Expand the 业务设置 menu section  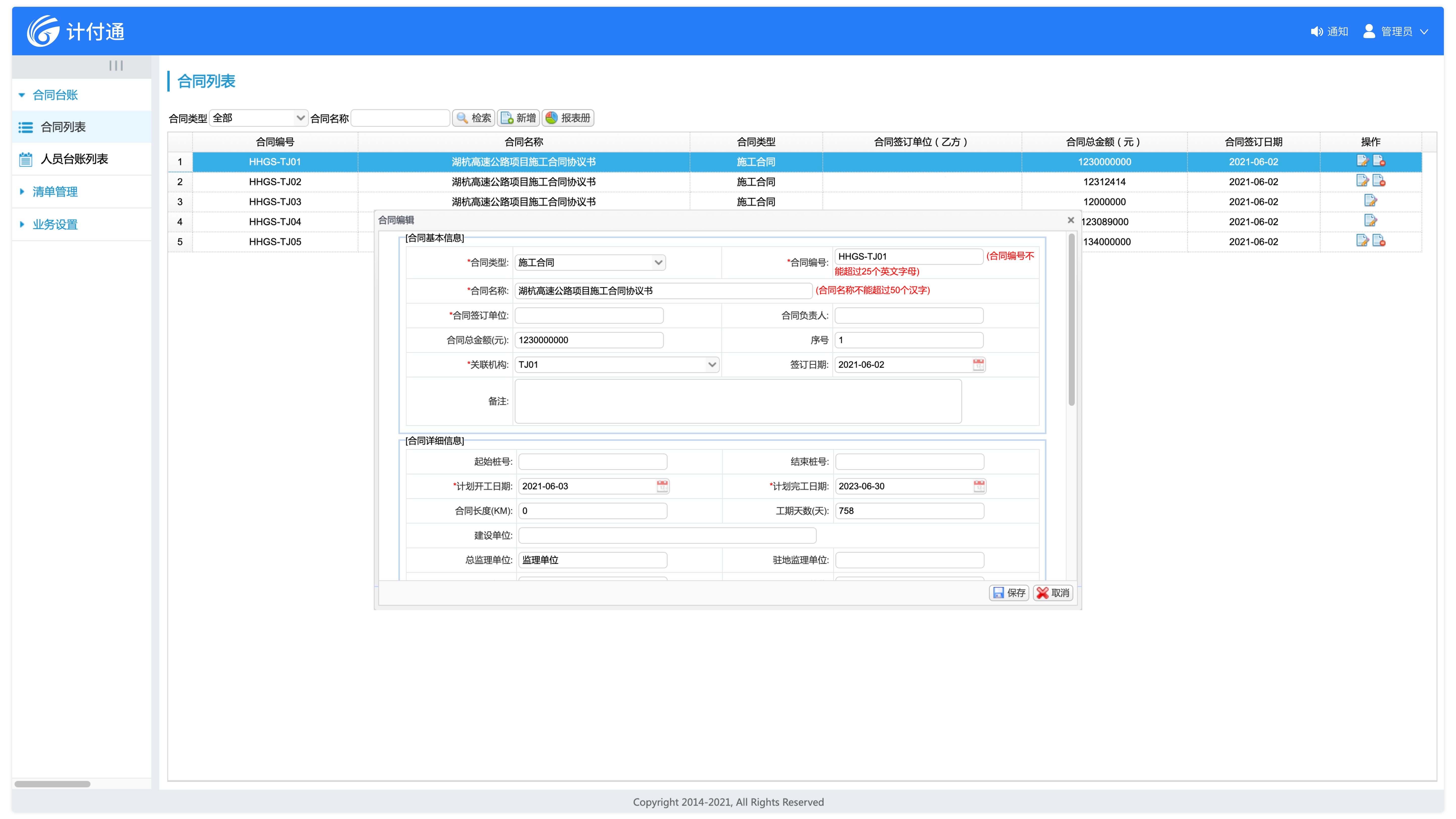pos(55,224)
